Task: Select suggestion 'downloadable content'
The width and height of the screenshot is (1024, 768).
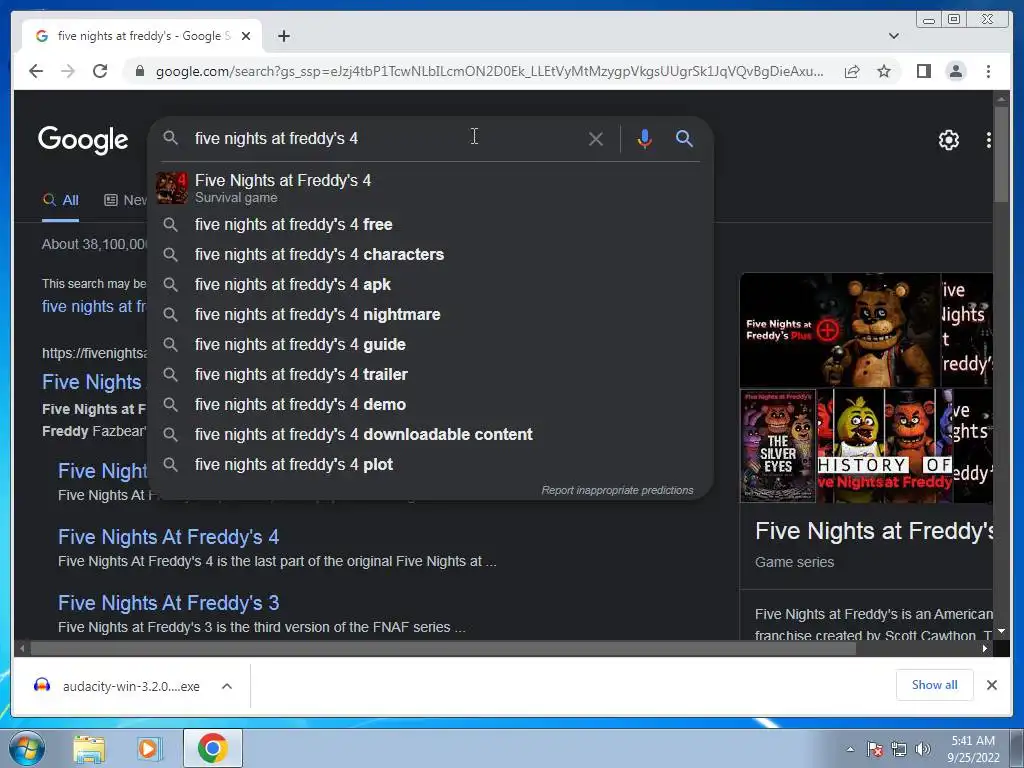Action: click(x=431, y=435)
